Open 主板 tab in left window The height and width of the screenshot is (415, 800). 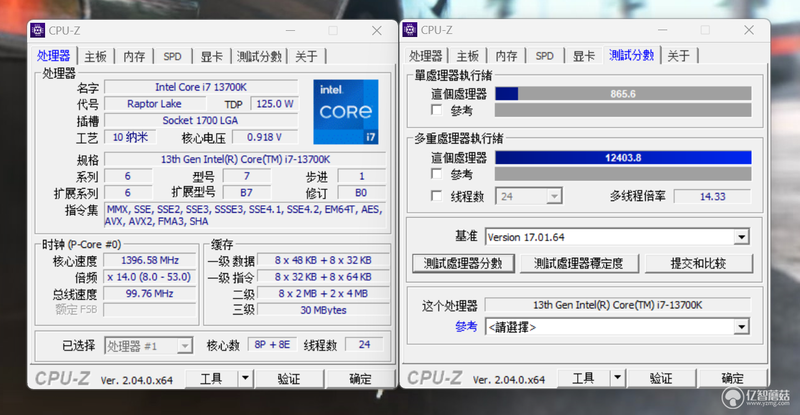click(x=95, y=56)
